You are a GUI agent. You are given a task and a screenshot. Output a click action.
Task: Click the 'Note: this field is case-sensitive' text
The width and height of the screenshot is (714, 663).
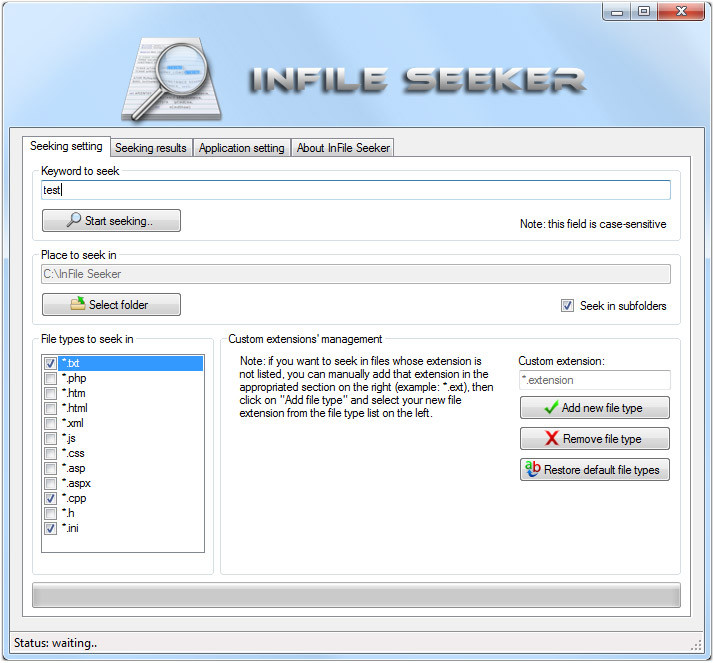[x=593, y=224]
